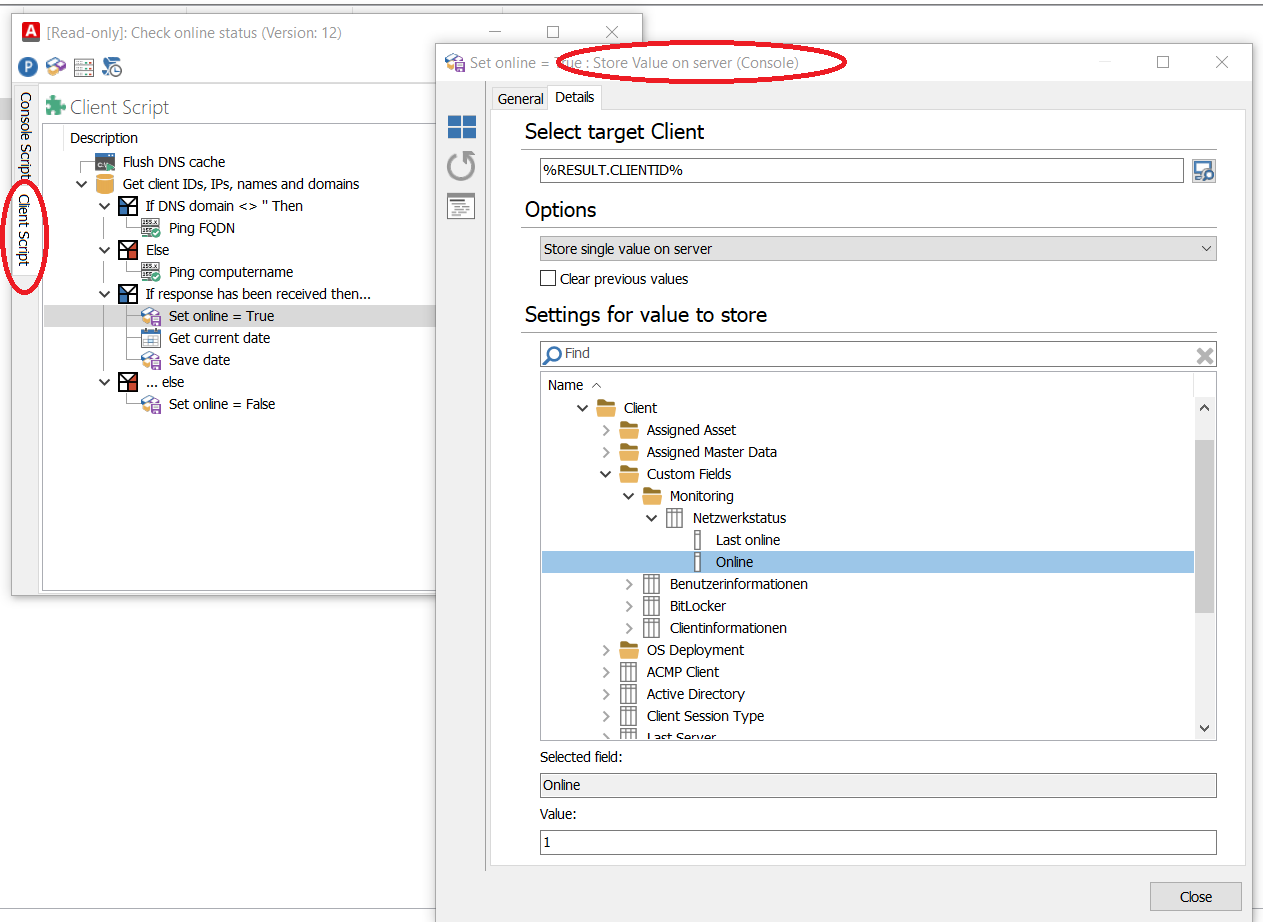
Task: Clear the Find search box with X
Action: [1205, 355]
